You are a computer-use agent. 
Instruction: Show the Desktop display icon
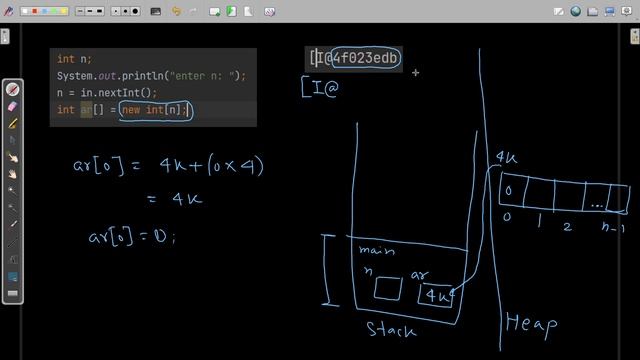pyautogui.click(x=610, y=11)
